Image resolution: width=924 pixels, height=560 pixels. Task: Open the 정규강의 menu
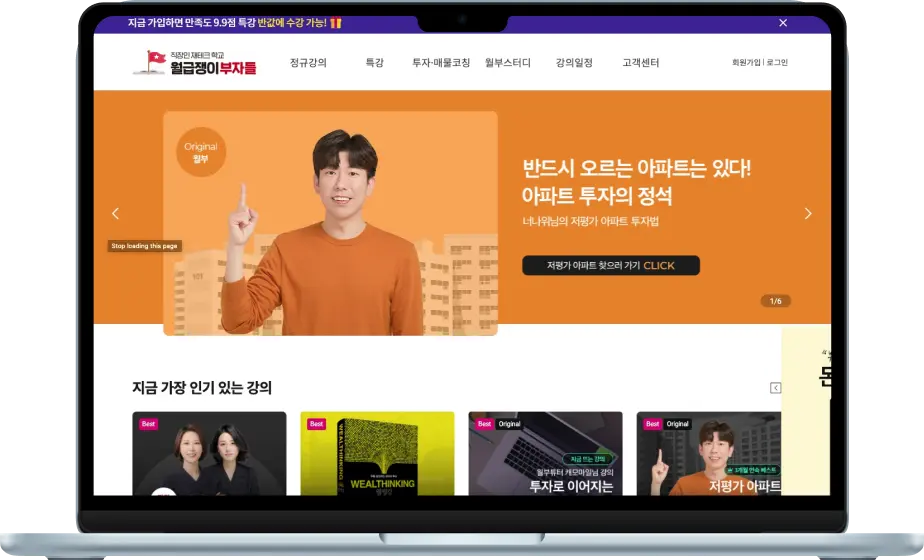[x=308, y=62]
